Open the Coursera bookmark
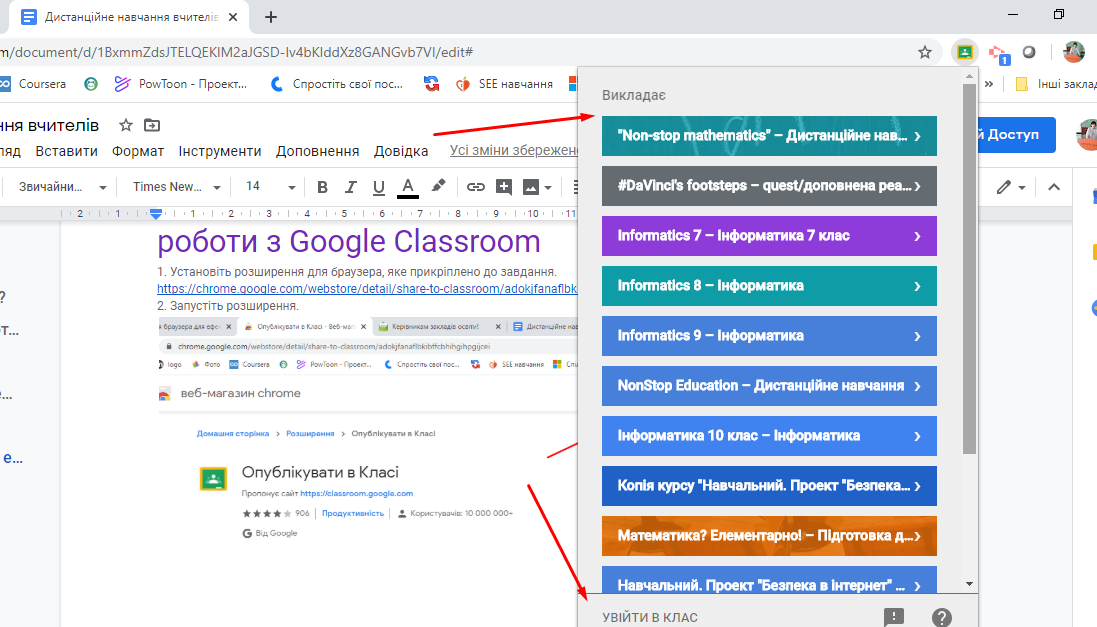Viewport: 1097px width, 627px height. pos(34,84)
